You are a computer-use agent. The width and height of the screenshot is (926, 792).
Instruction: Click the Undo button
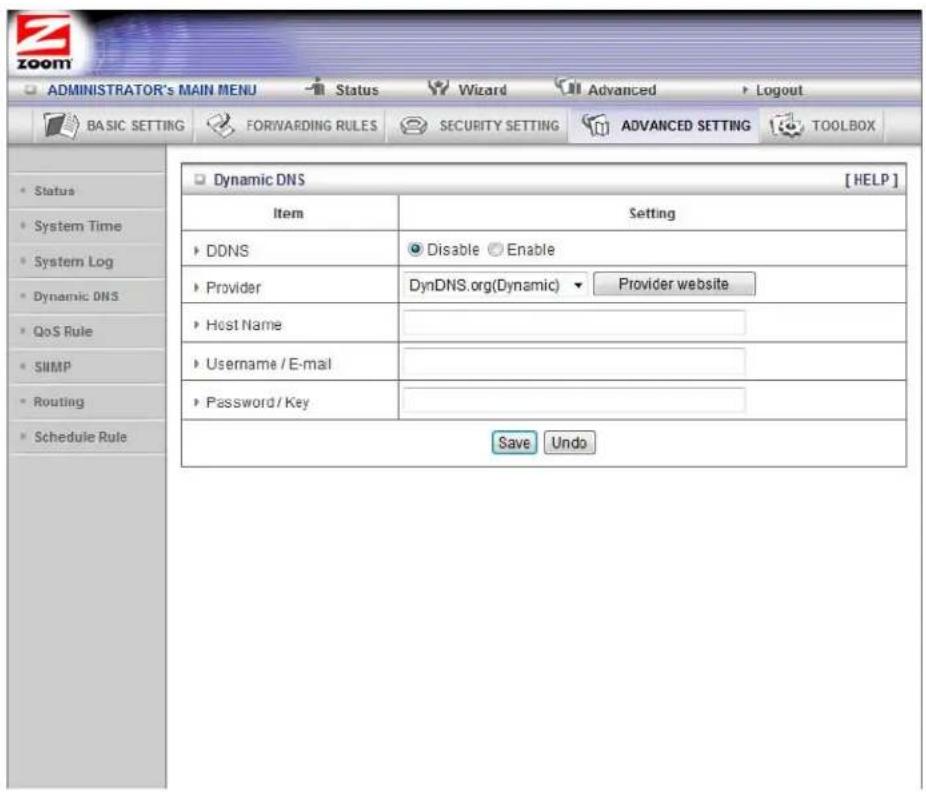569,442
